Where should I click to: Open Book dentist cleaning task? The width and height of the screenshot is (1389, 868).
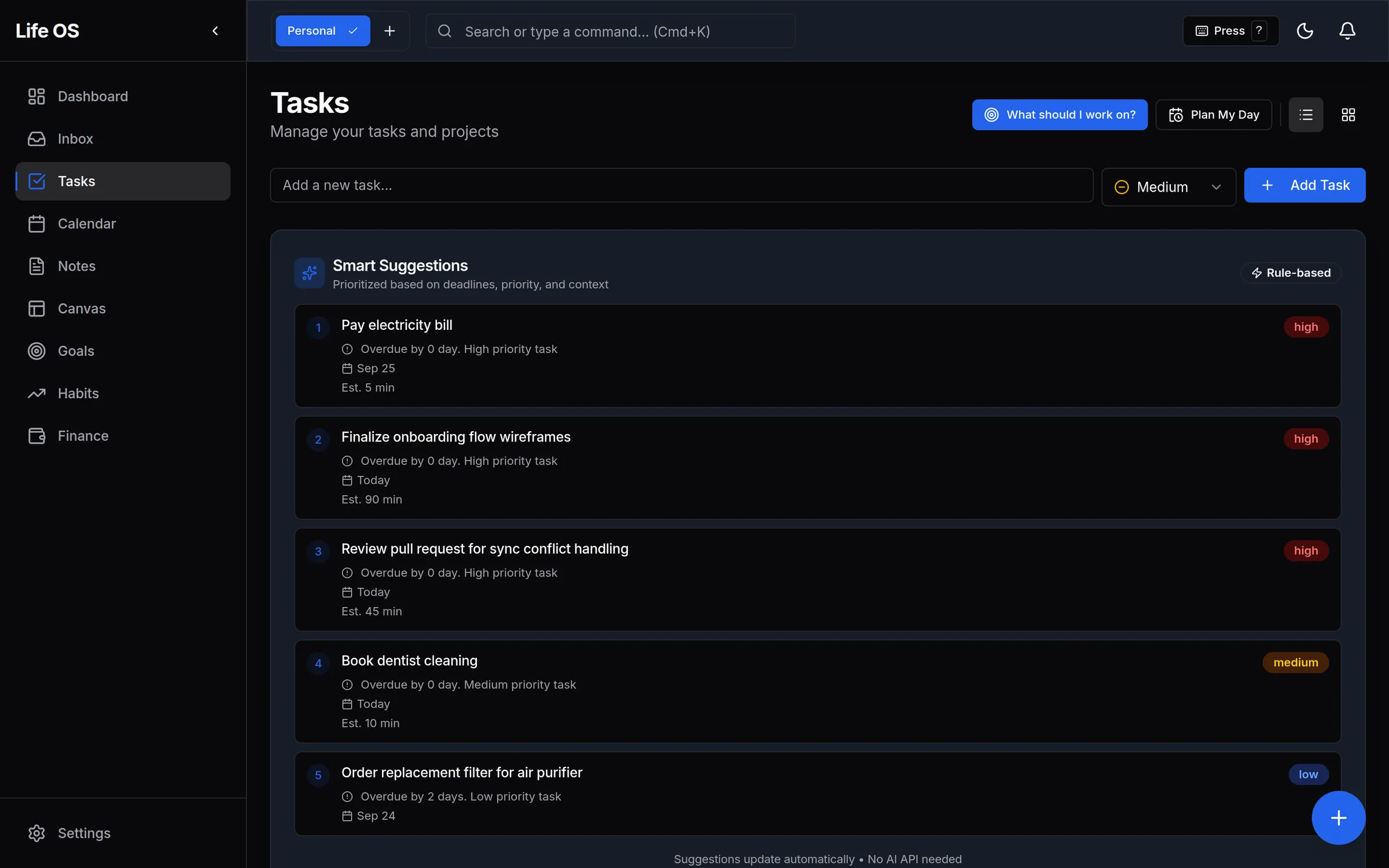click(817, 692)
